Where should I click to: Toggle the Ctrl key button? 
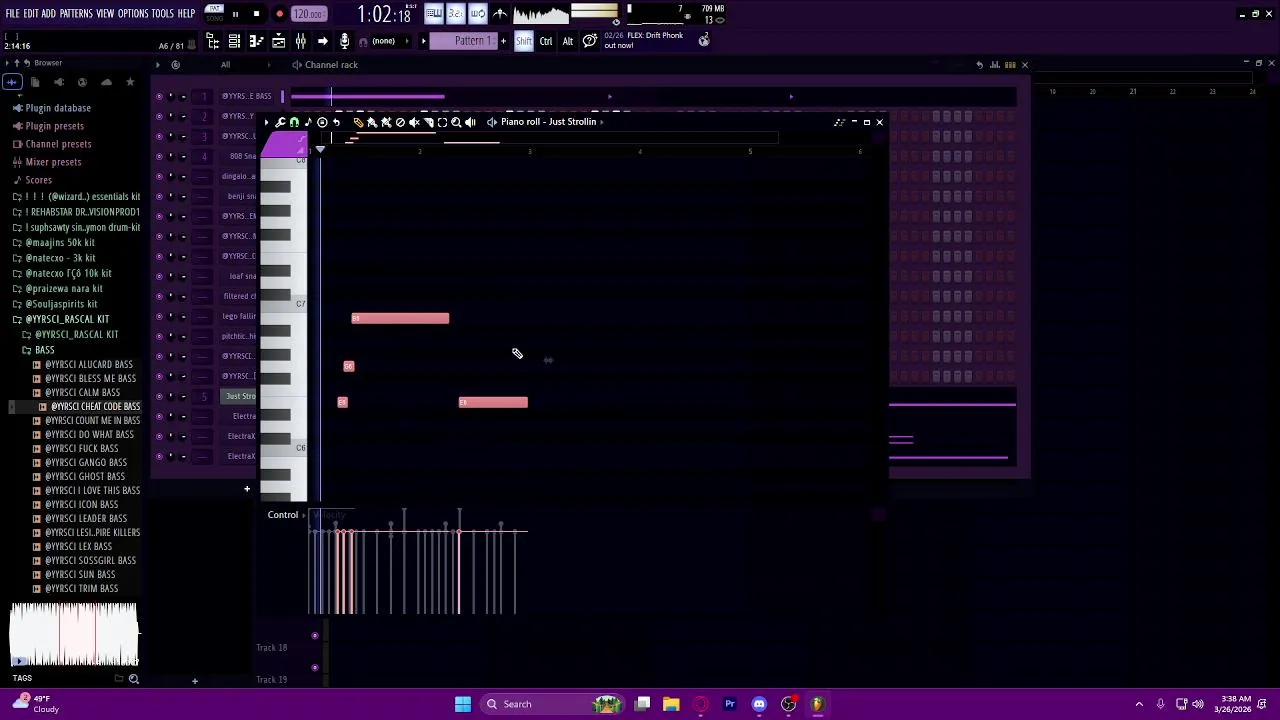pyautogui.click(x=546, y=41)
